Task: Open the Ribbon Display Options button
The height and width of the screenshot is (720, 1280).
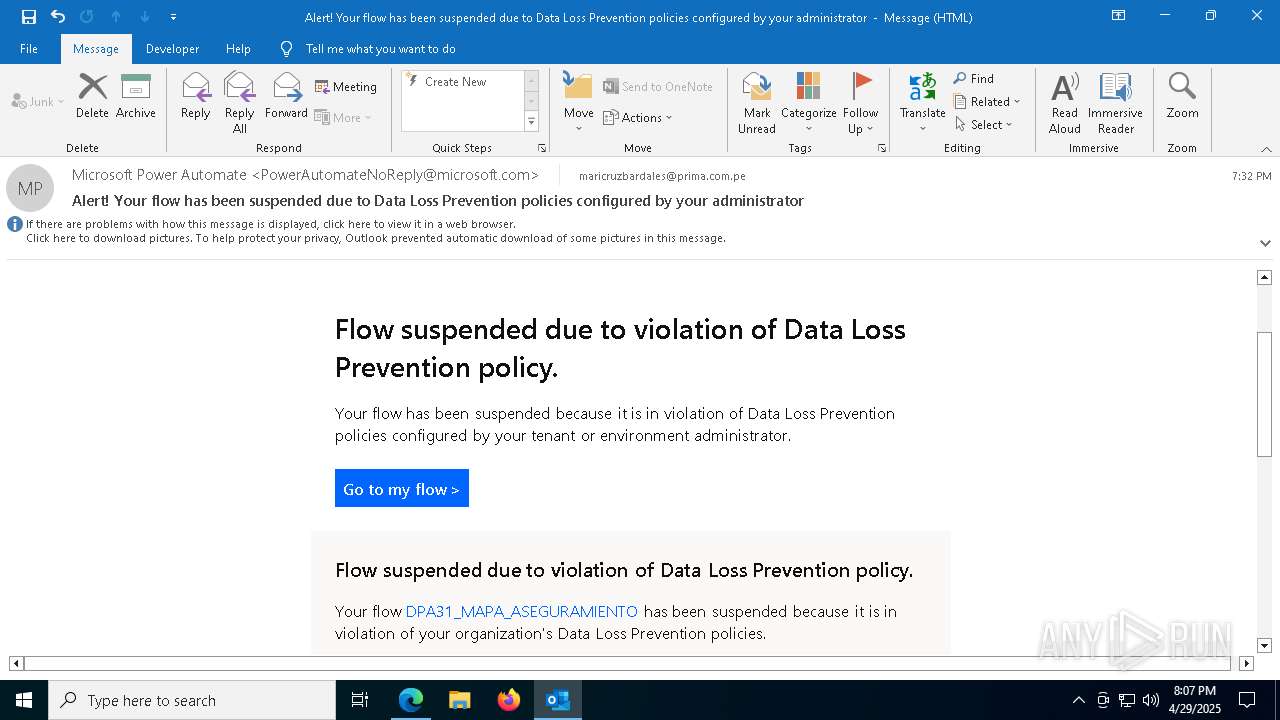Action: point(1118,16)
